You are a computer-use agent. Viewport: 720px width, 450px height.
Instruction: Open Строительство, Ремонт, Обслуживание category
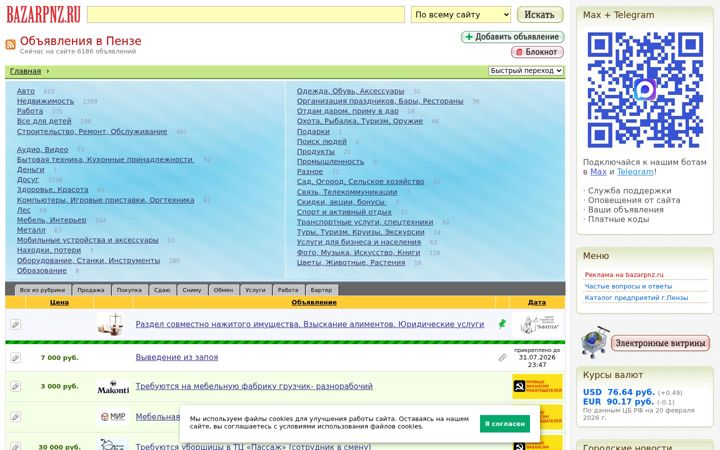(92, 131)
